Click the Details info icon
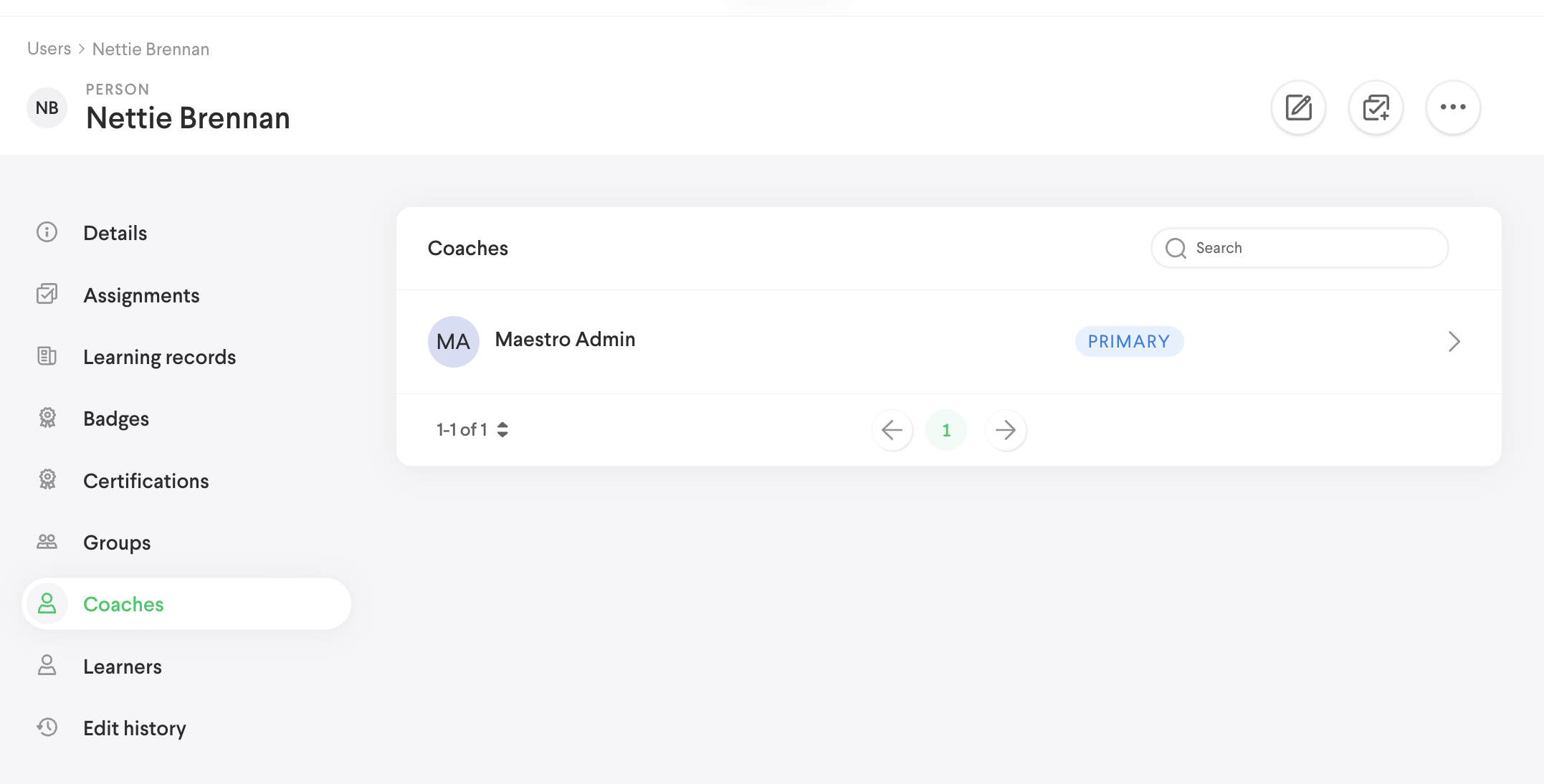1544x784 pixels. click(47, 232)
